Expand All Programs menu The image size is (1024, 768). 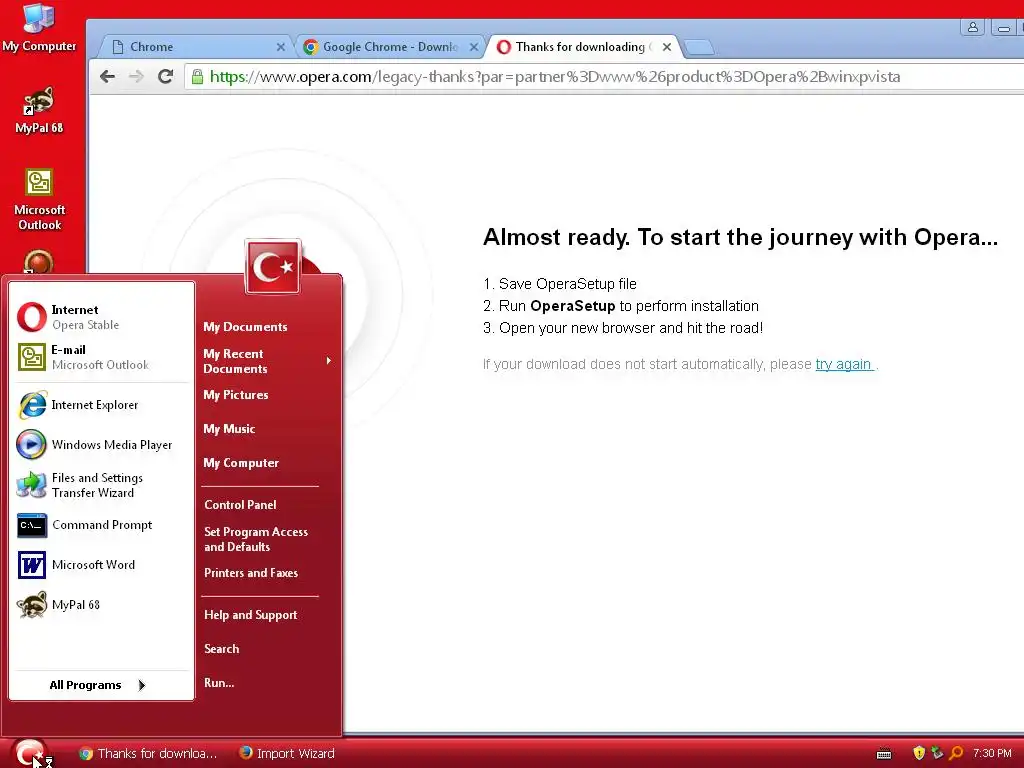[x=98, y=685]
